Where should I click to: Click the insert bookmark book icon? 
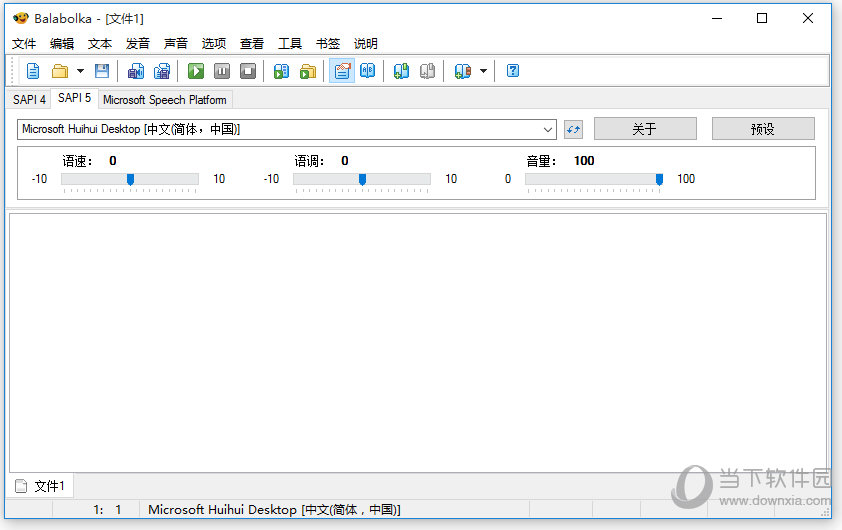pos(401,71)
